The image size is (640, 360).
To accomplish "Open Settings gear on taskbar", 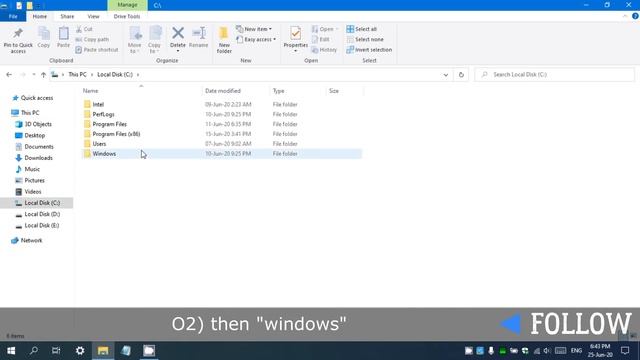I will point(80,351).
